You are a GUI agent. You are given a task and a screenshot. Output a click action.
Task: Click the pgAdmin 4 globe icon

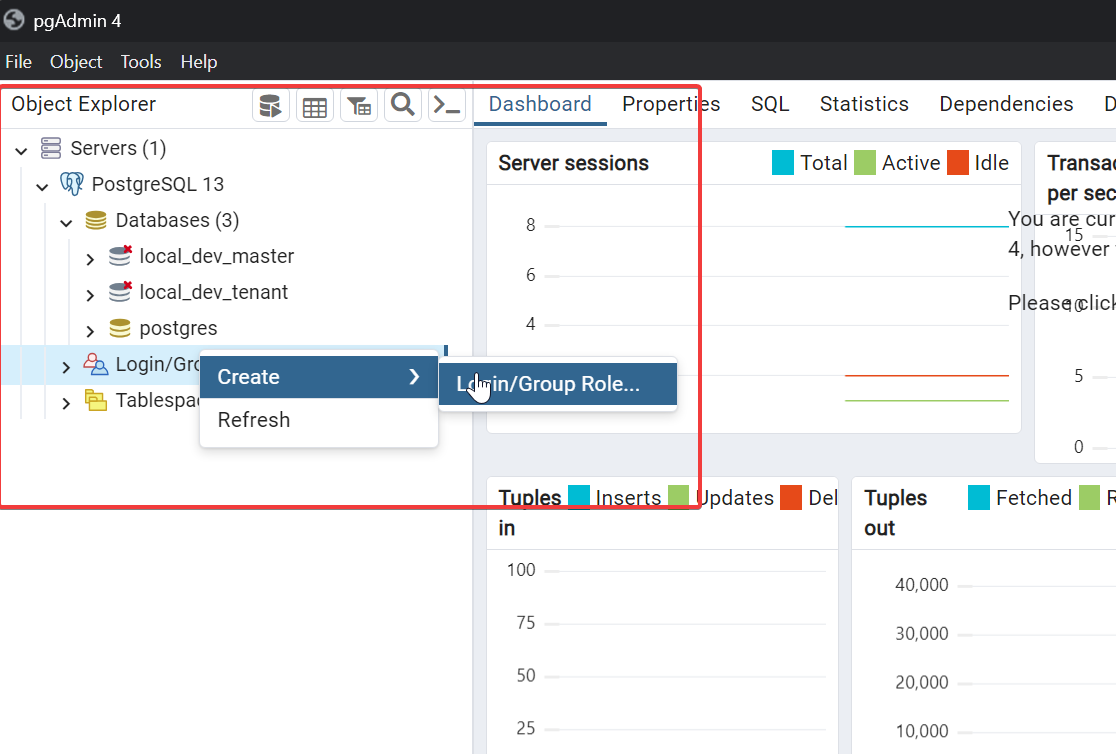(14, 20)
